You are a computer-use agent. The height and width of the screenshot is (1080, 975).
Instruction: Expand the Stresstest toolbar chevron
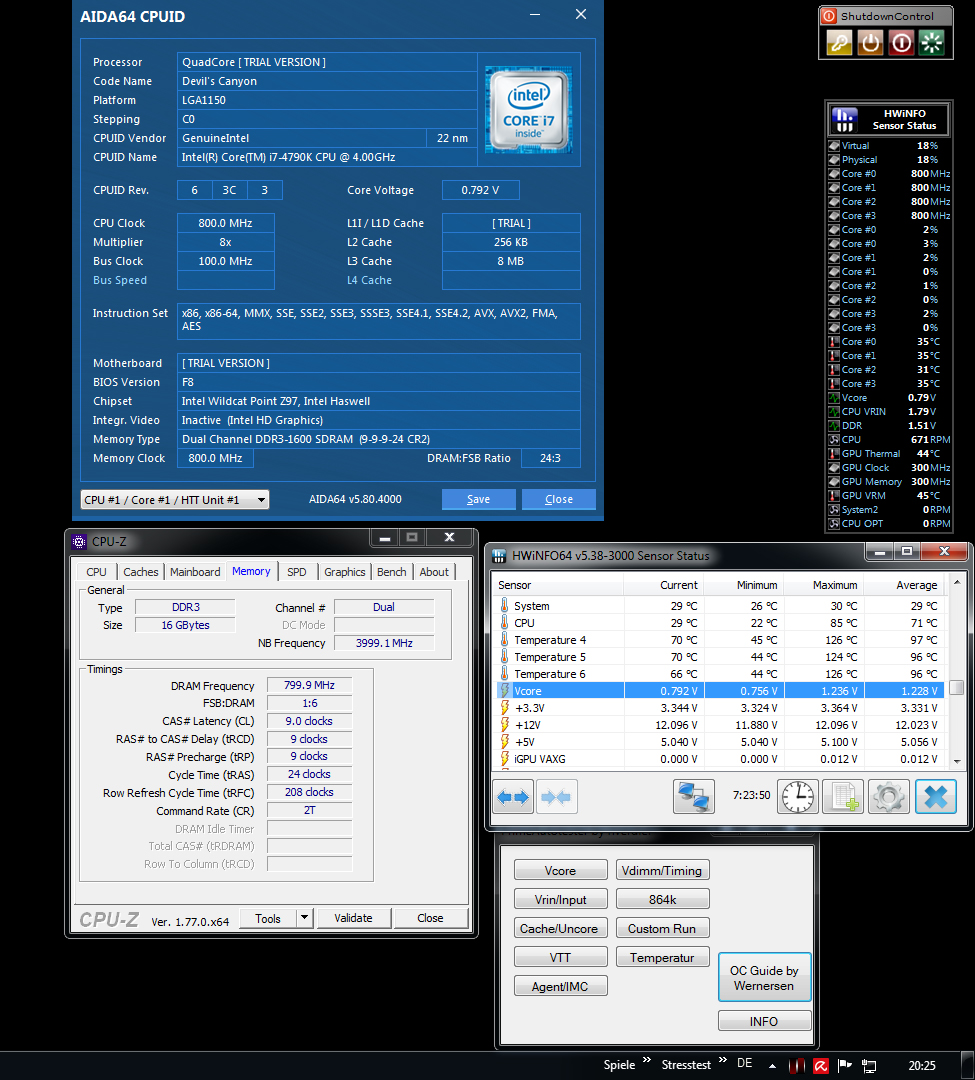[722, 1060]
